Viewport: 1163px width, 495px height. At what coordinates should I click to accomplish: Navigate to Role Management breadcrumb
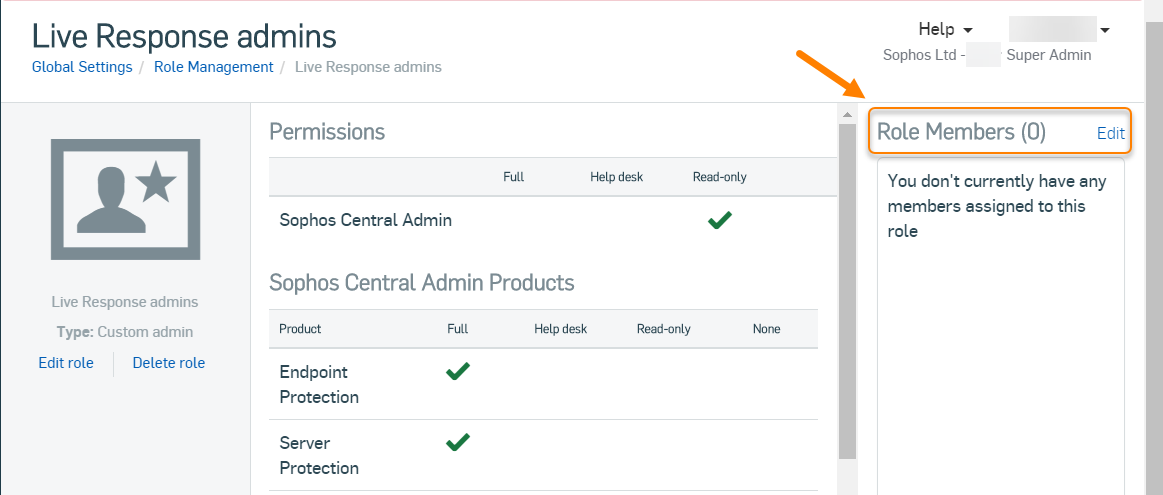click(213, 67)
